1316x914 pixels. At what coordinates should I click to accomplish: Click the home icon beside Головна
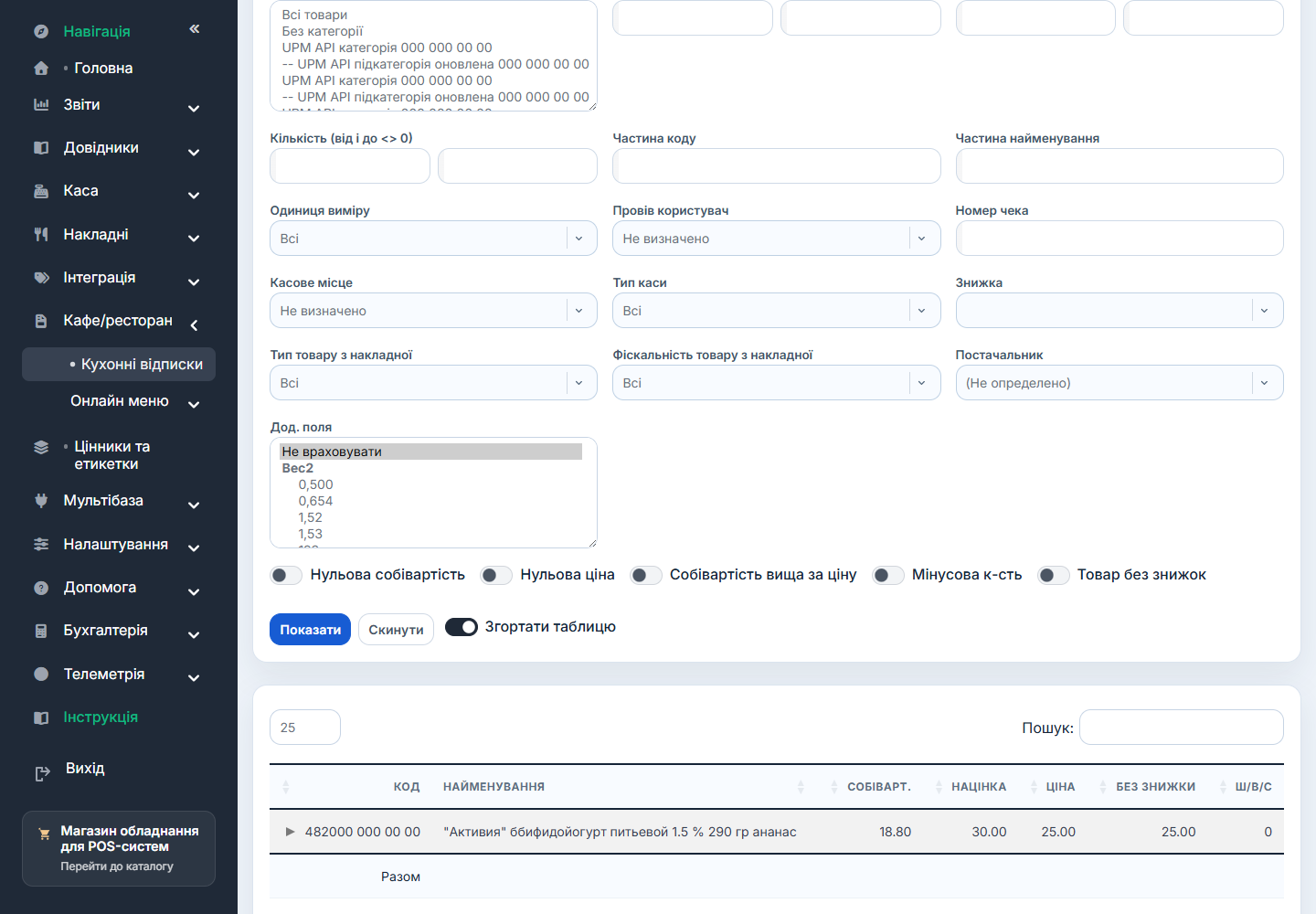tap(41, 68)
